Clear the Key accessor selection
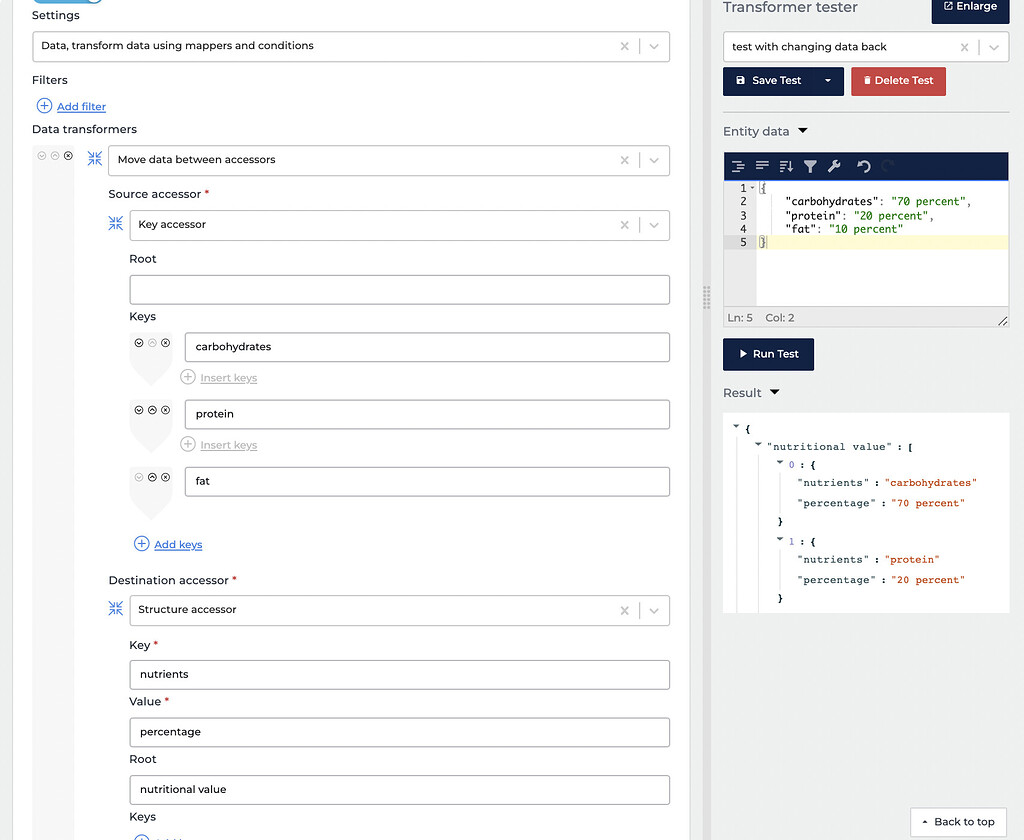 625,225
